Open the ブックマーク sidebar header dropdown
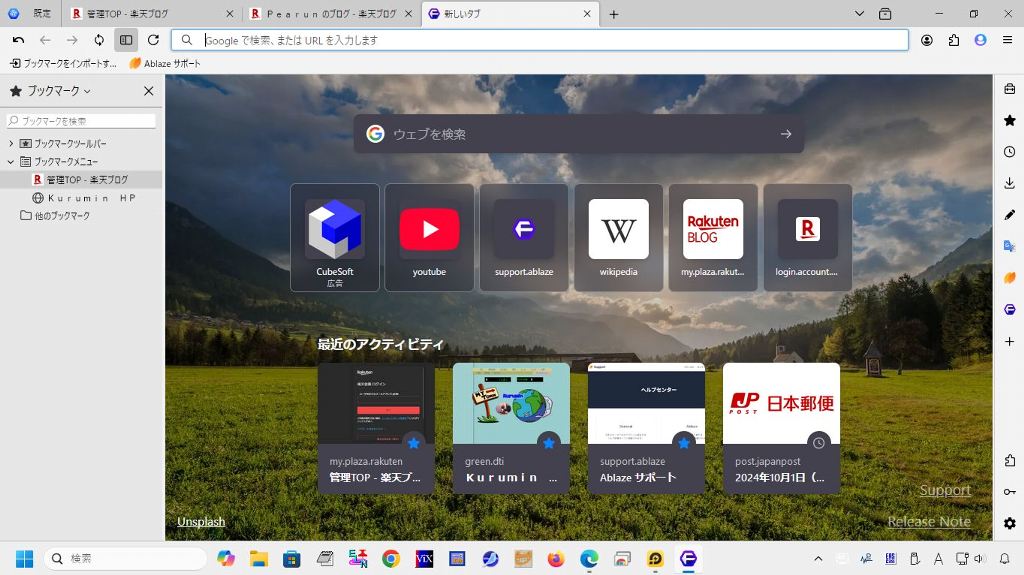Viewport: 1024px width, 575px height. (58, 91)
